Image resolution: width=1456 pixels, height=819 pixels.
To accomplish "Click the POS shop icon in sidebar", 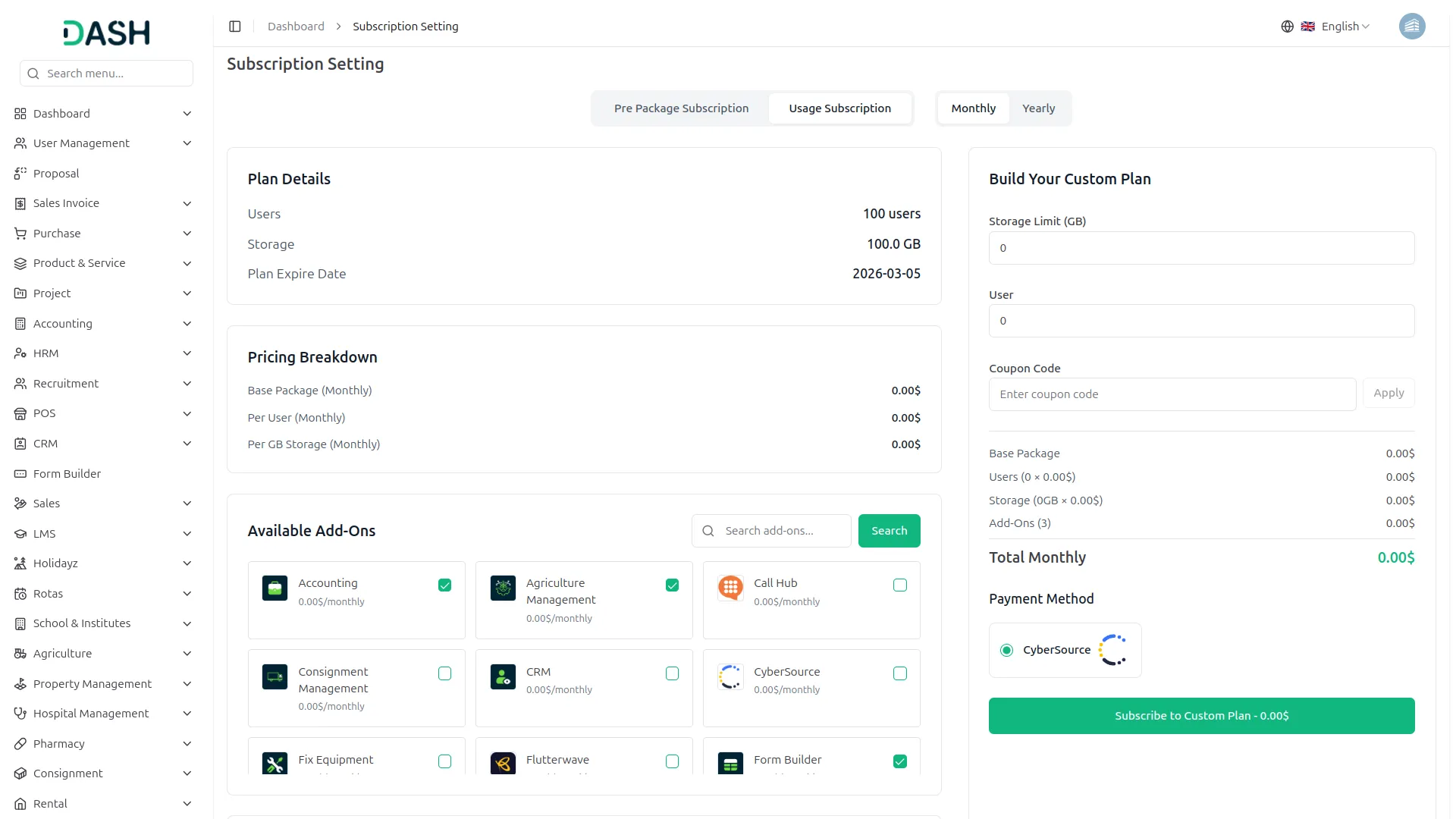I will [20, 413].
